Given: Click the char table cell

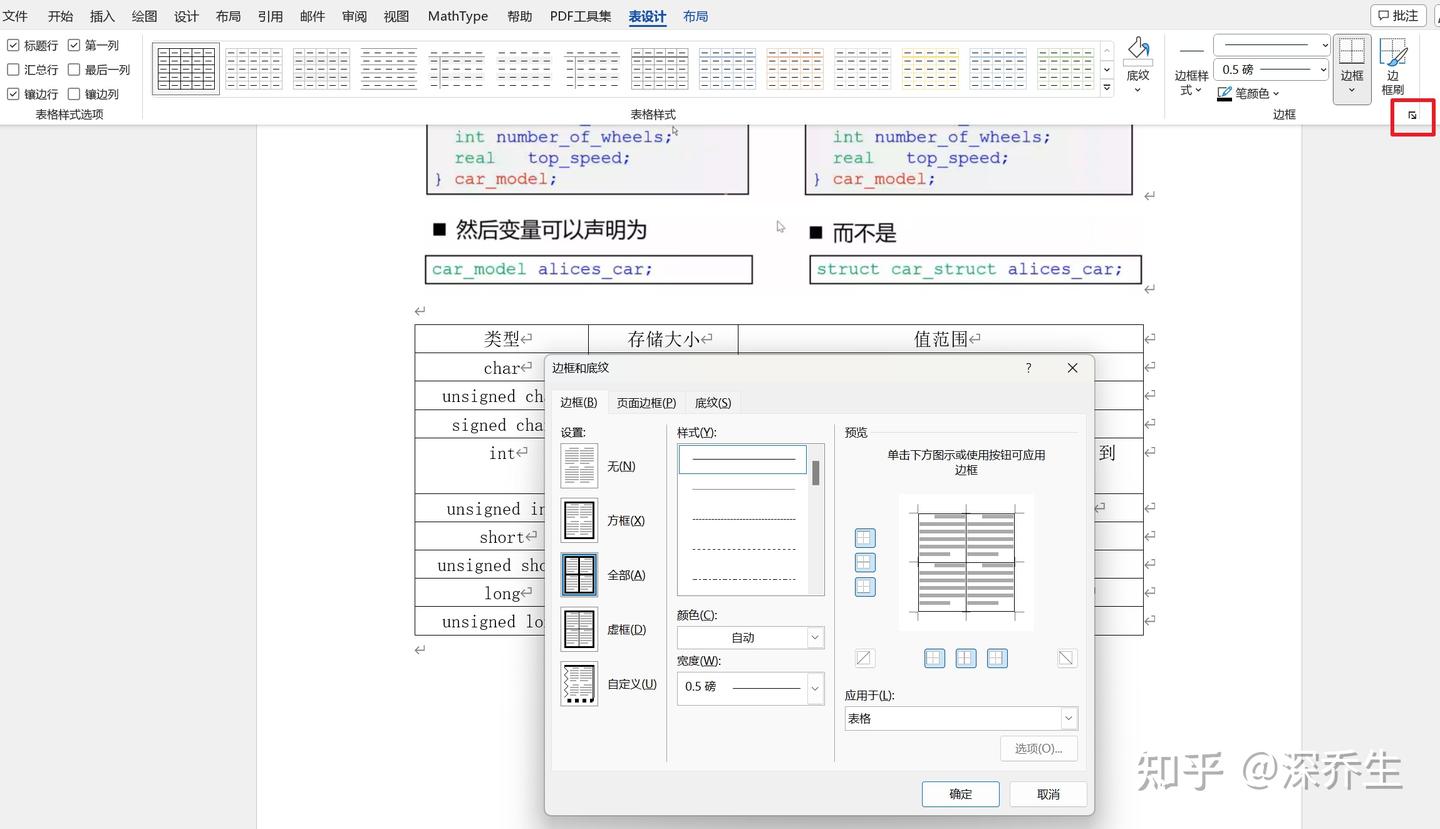Looking at the screenshot, I should (481, 367).
